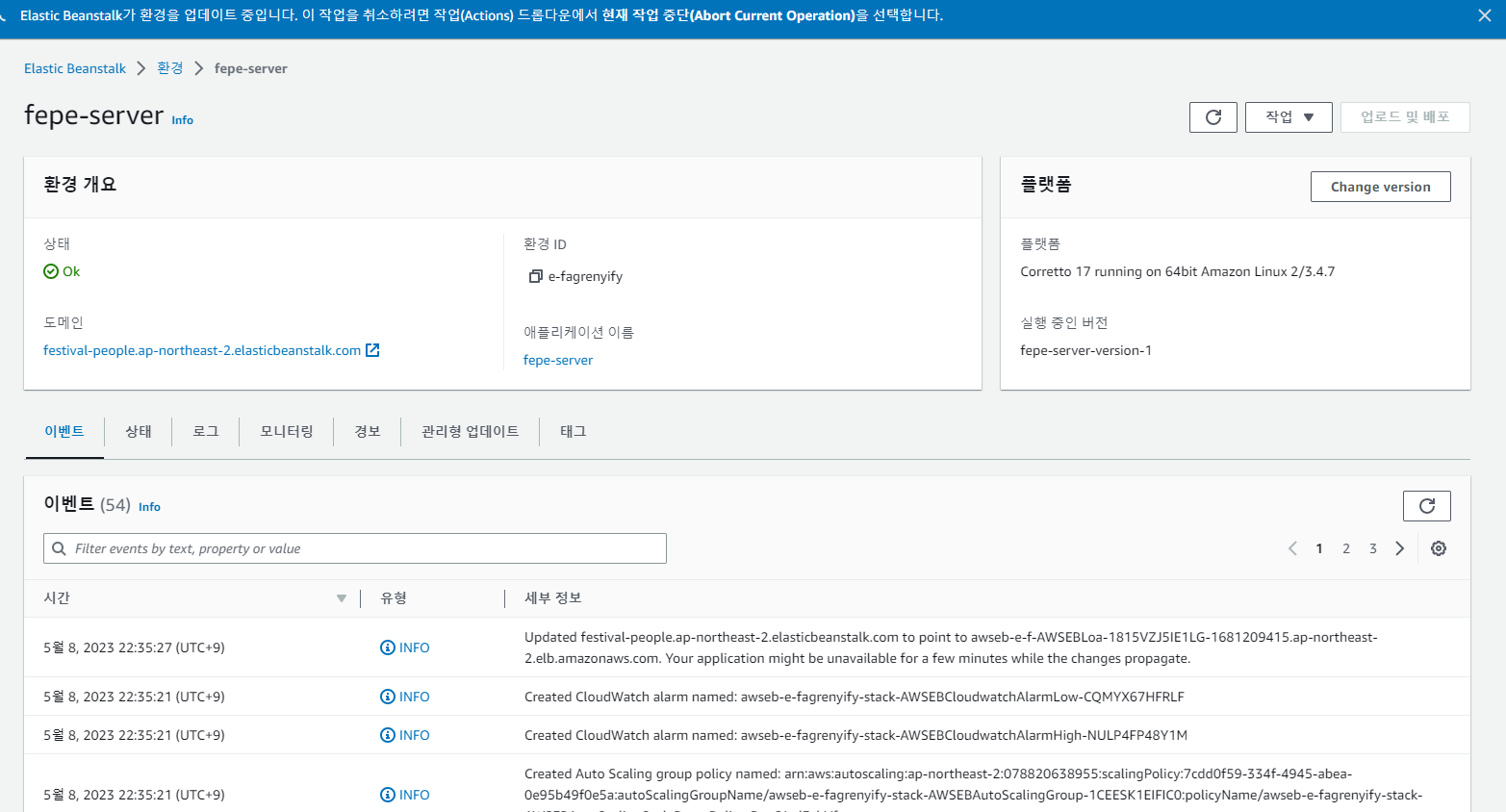Screen dimensions: 1506x812
Task: Go to 환경 breadcrumb link
Action: (x=170, y=68)
